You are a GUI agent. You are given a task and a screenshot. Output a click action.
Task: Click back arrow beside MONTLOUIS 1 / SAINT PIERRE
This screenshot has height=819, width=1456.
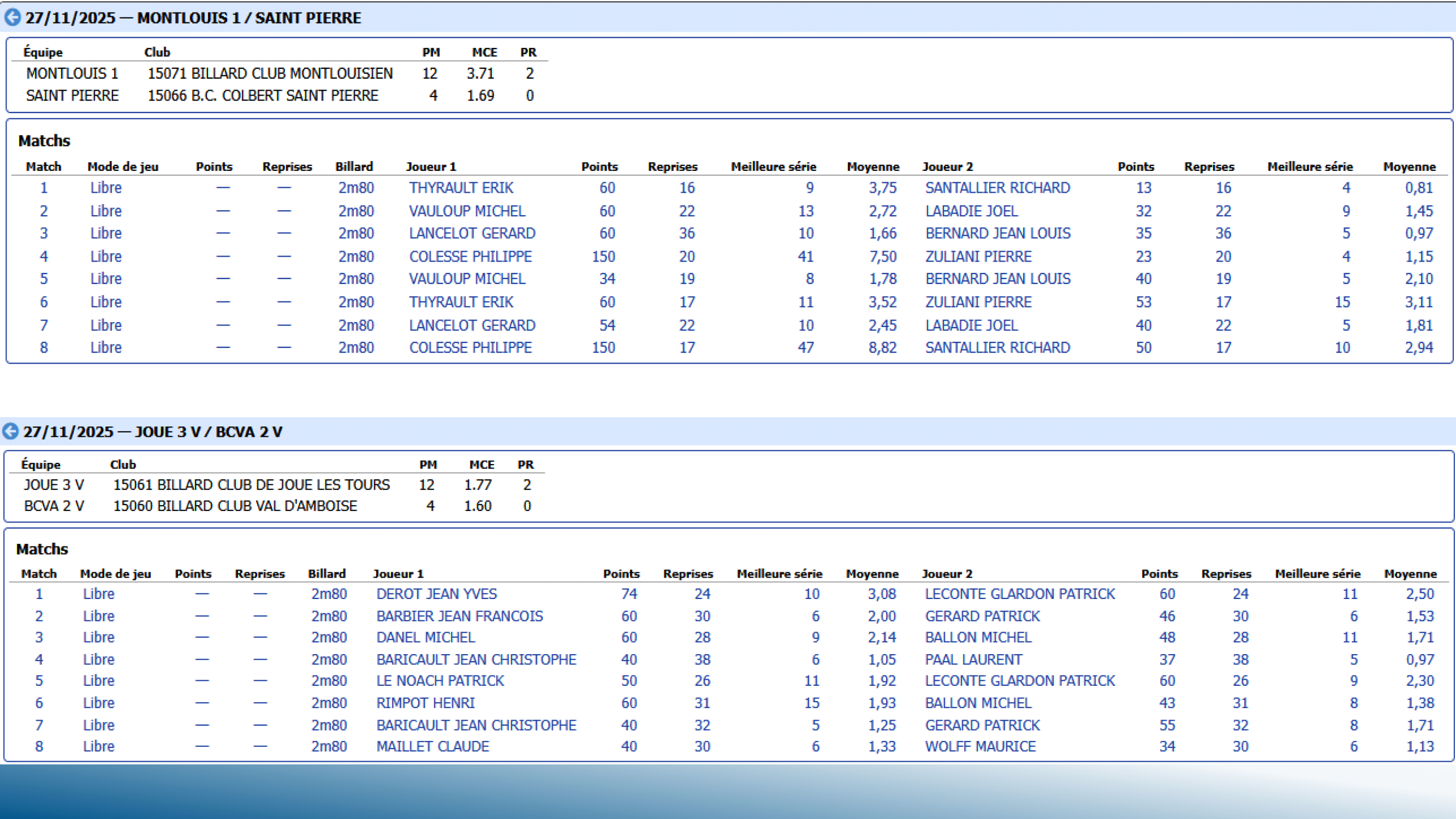click(13, 17)
